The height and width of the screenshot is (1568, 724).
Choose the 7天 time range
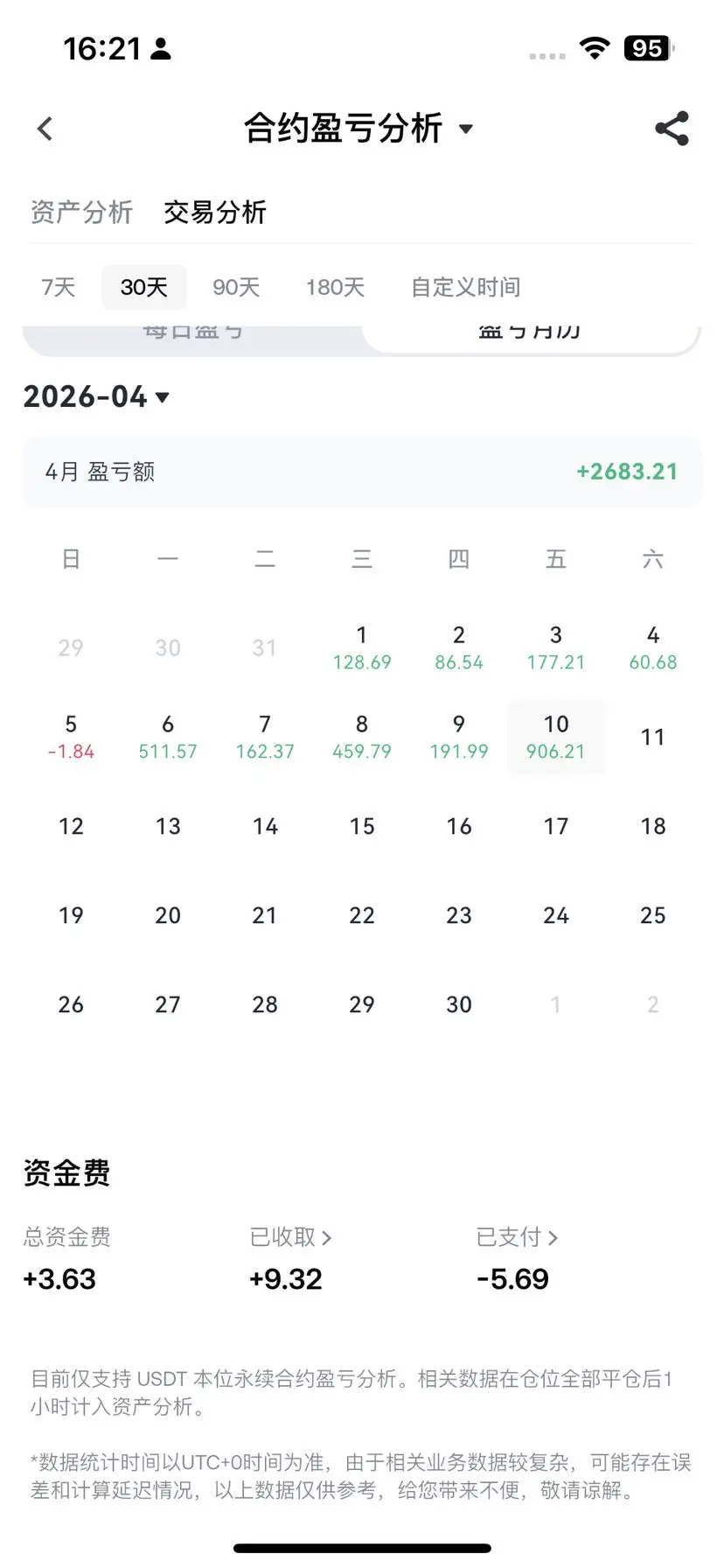click(59, 287)
